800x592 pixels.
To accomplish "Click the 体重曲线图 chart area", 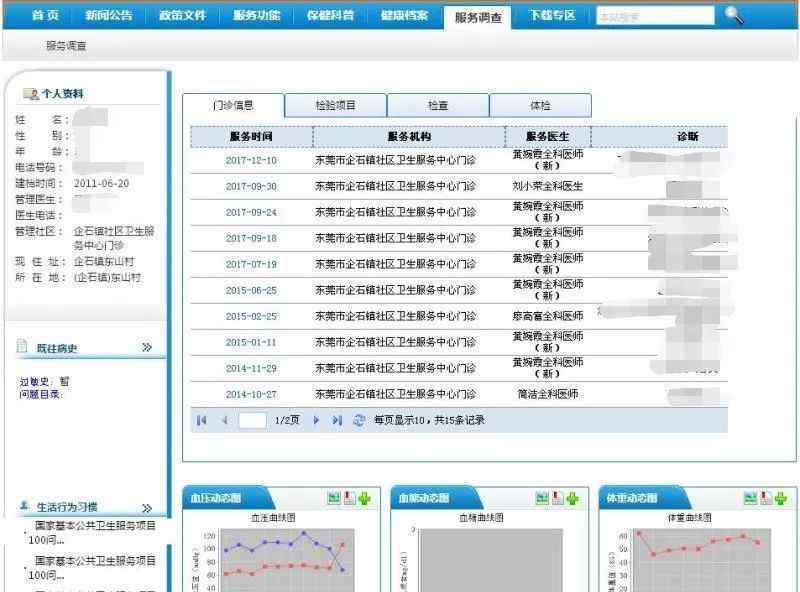I will click(x=702, y=560).
